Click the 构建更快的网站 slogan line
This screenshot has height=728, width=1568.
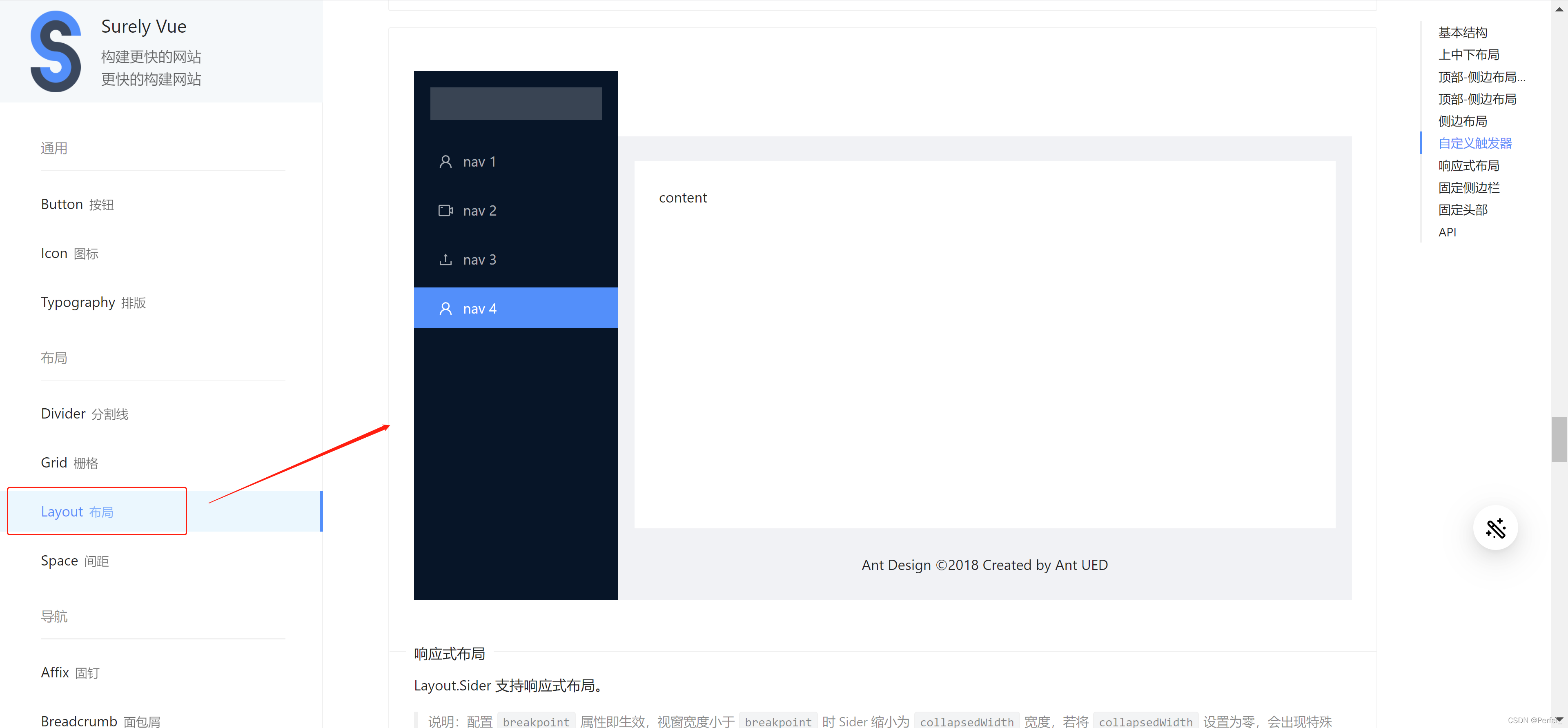(x=151, y=57)
